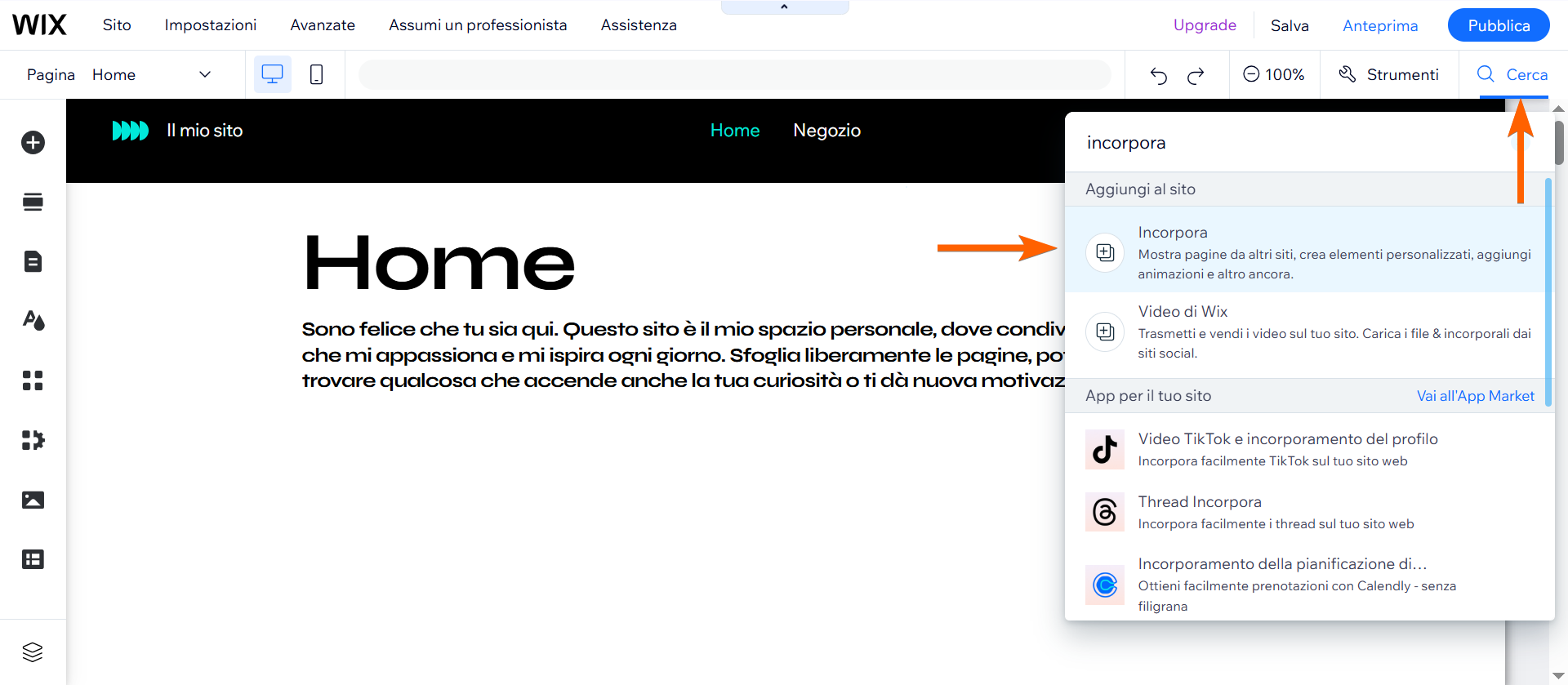Click the site logo icon in header
The height and width of the screenshot is (685, 1568).
[131, 131]
